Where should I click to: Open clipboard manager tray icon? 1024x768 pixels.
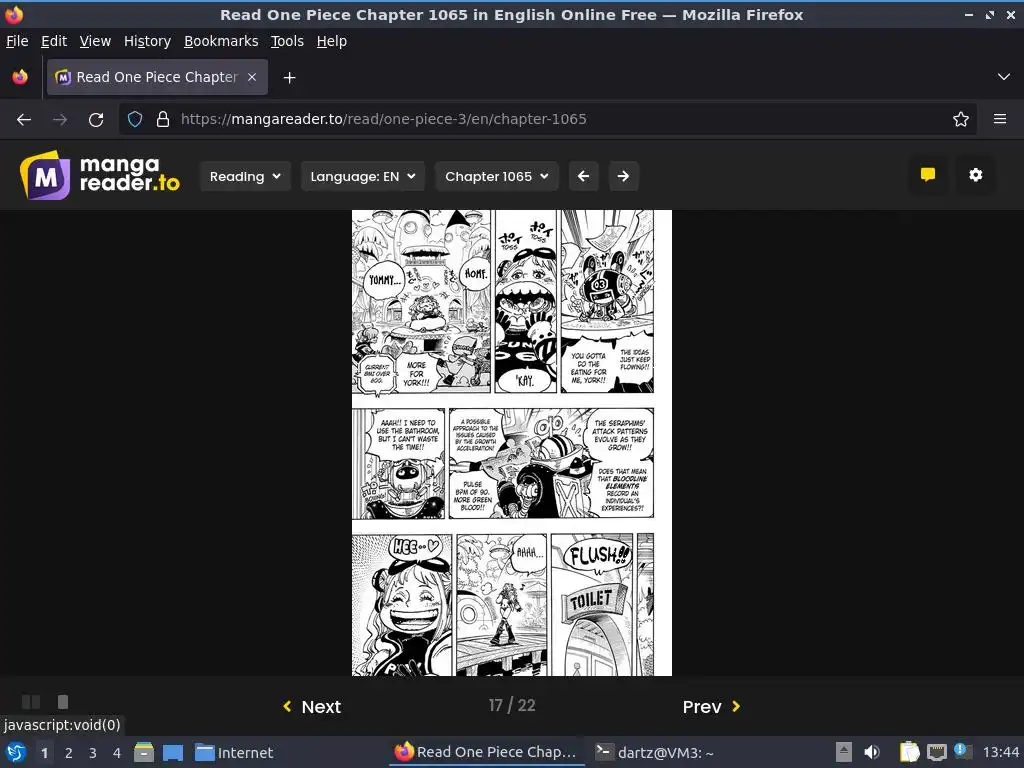click(909, 752)
